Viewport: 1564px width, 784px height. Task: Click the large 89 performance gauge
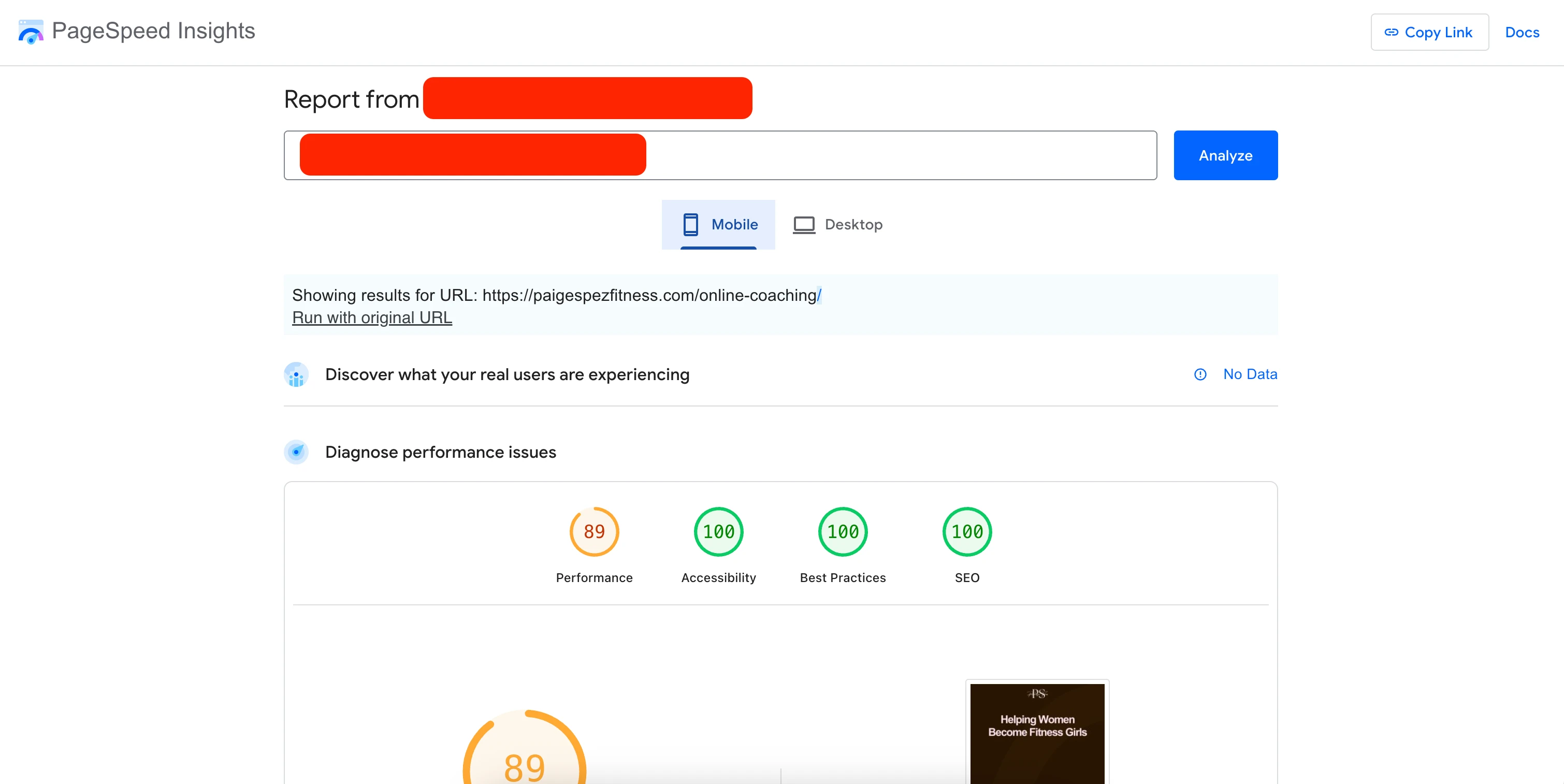coord(524,759)
